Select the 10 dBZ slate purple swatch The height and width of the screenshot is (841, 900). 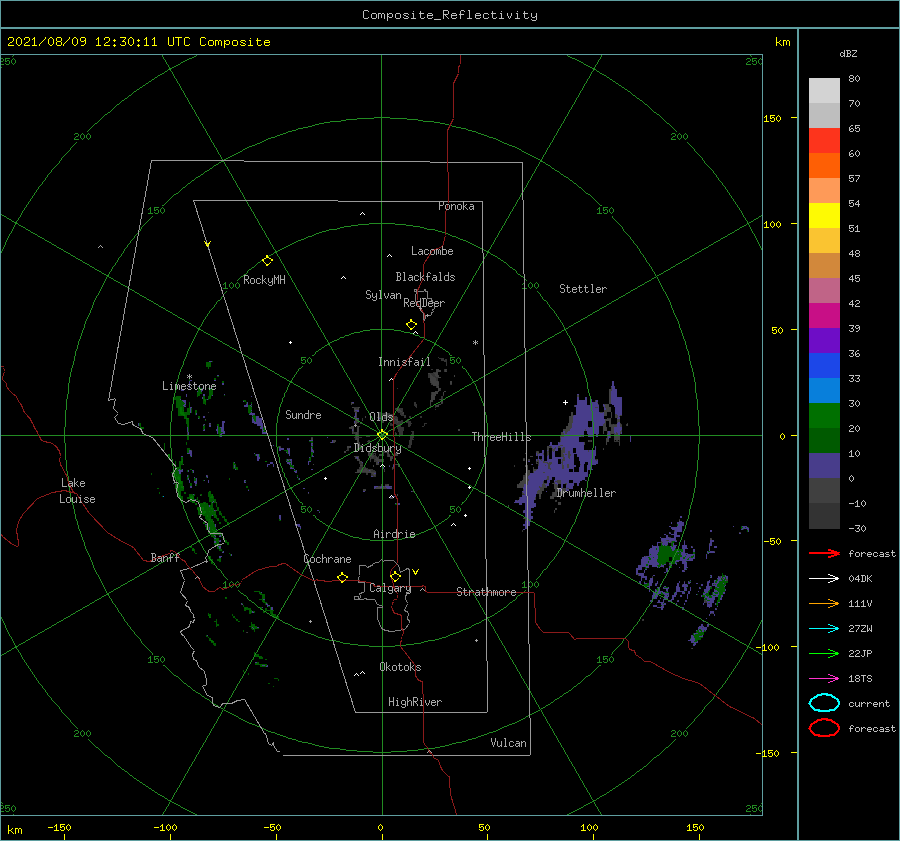[x=824, y=466]
